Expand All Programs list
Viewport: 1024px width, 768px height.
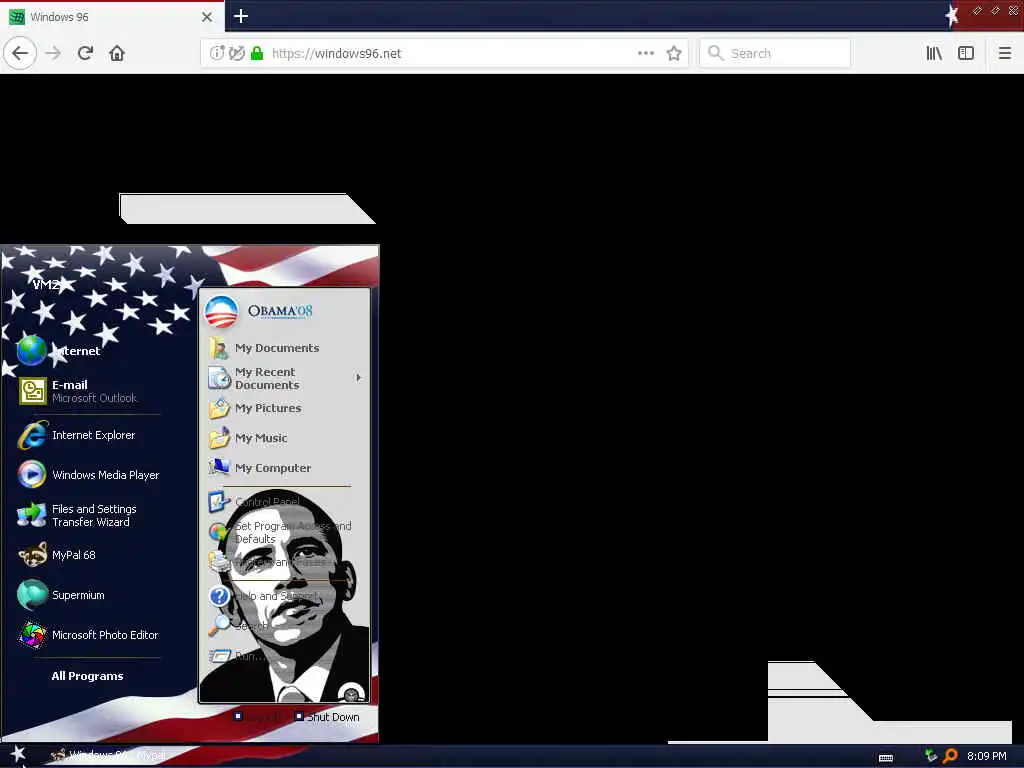pos(88,676)
